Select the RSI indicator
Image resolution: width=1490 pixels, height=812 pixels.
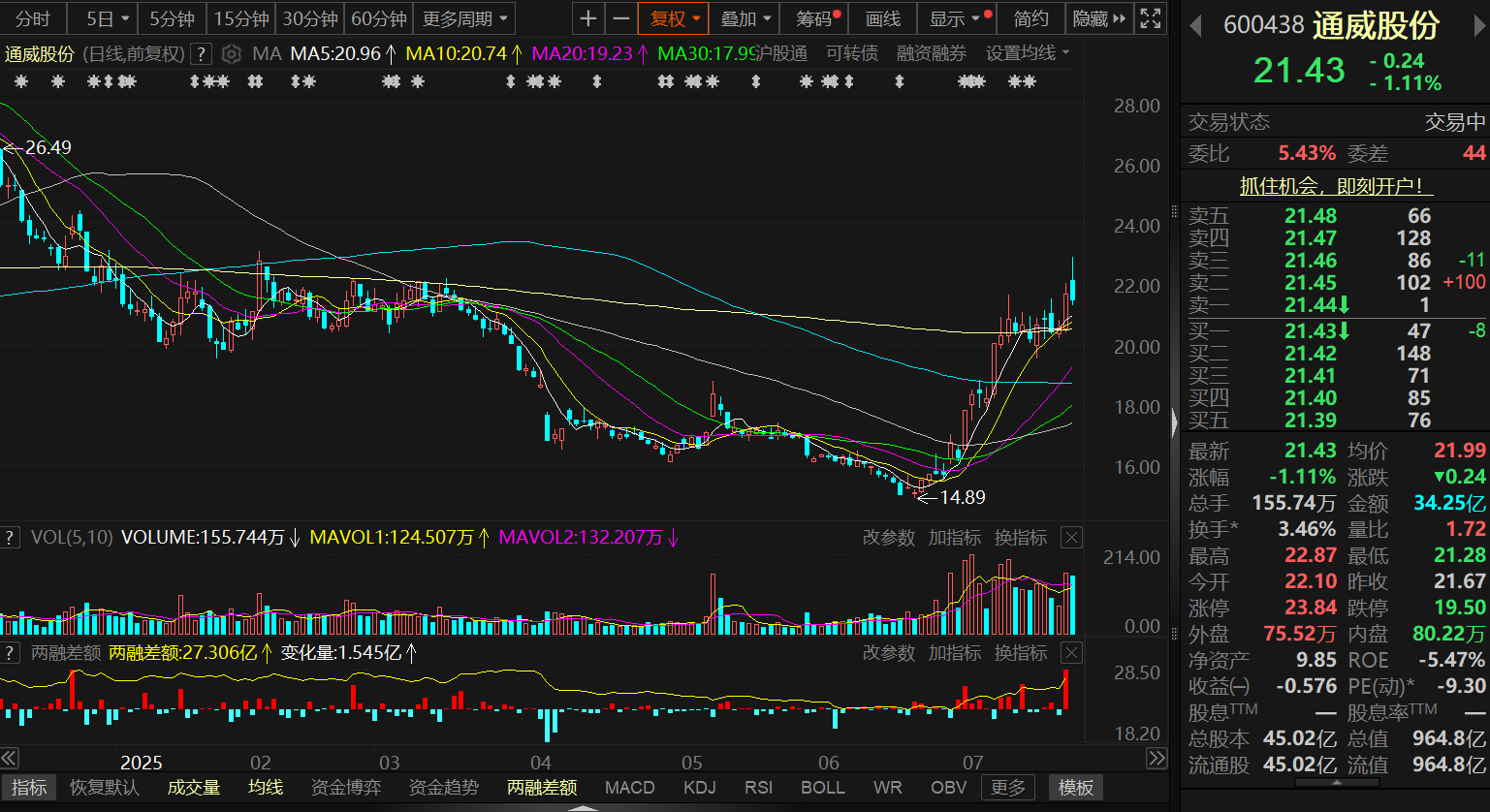pyautogui.click(x=758, y=787)
